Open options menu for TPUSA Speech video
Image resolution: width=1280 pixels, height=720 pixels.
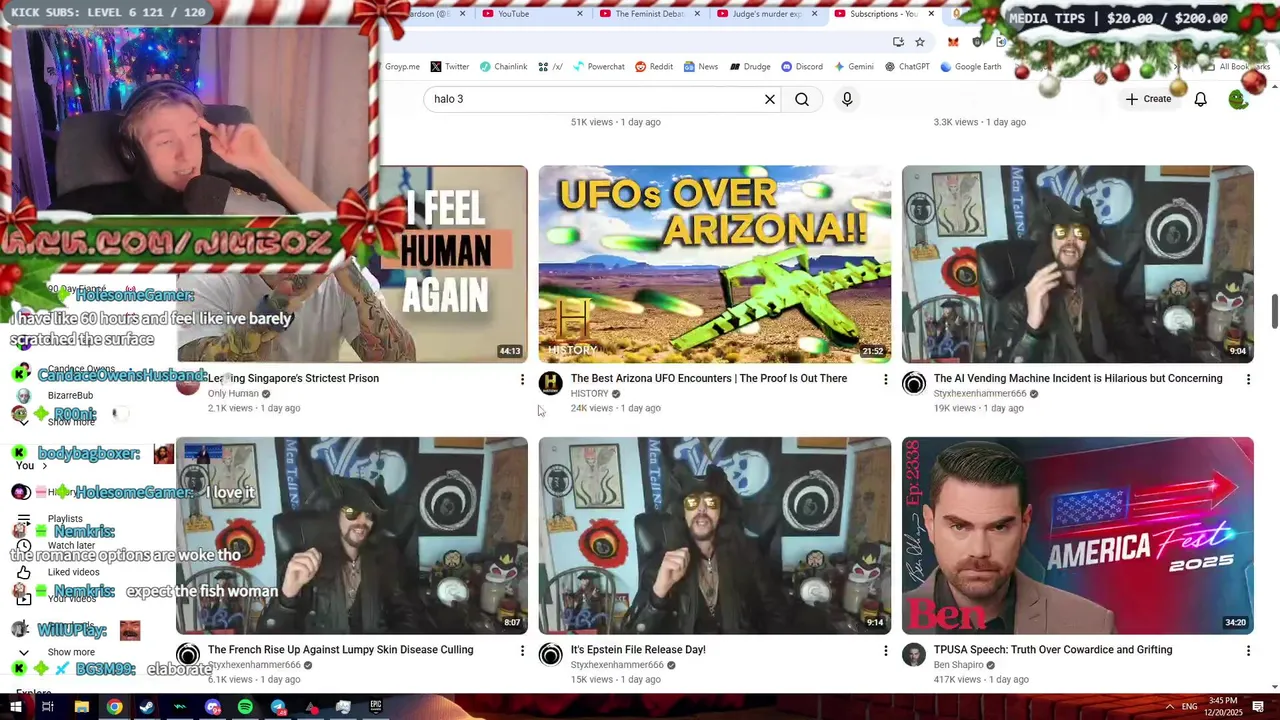[x=1248, y=651]
